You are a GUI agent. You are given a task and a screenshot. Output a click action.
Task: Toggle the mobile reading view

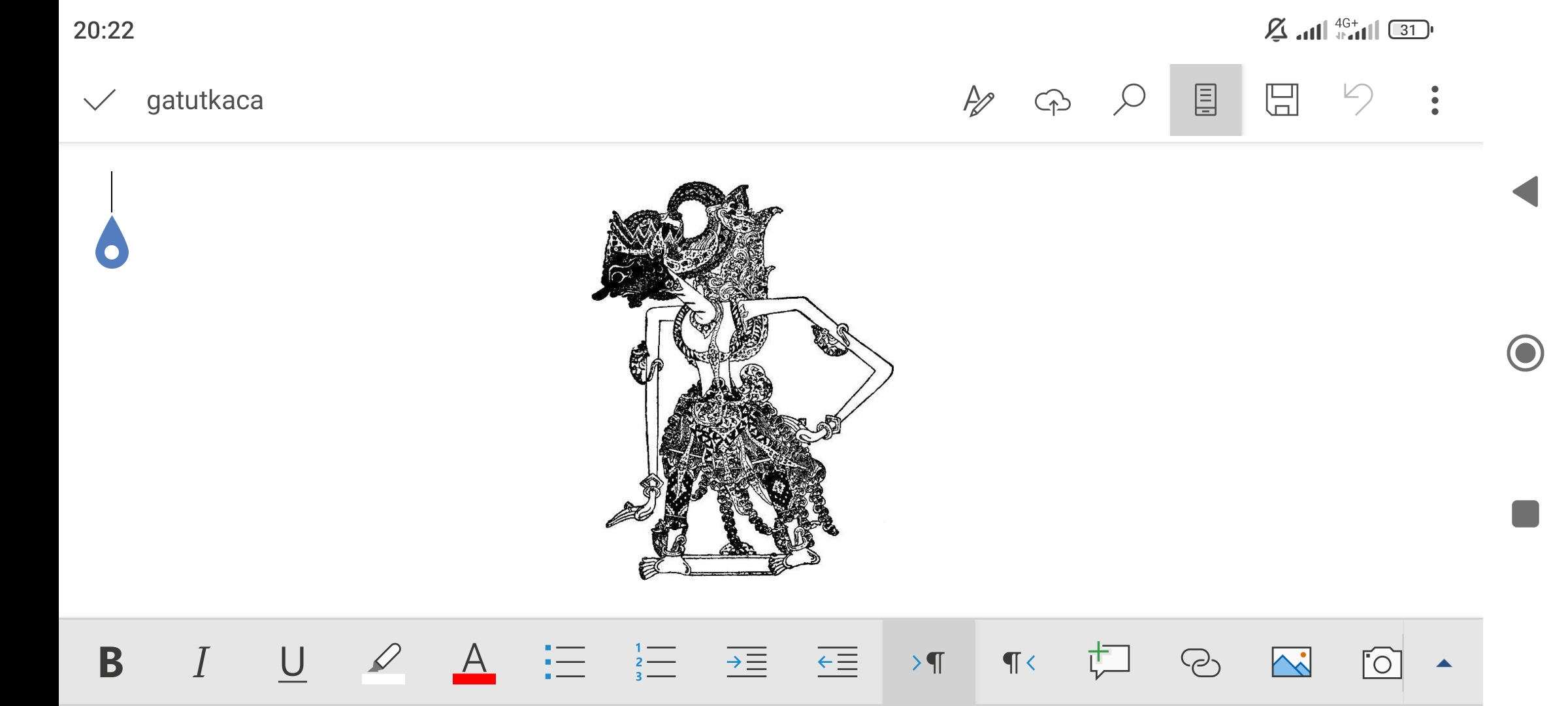click(1205, 100)
